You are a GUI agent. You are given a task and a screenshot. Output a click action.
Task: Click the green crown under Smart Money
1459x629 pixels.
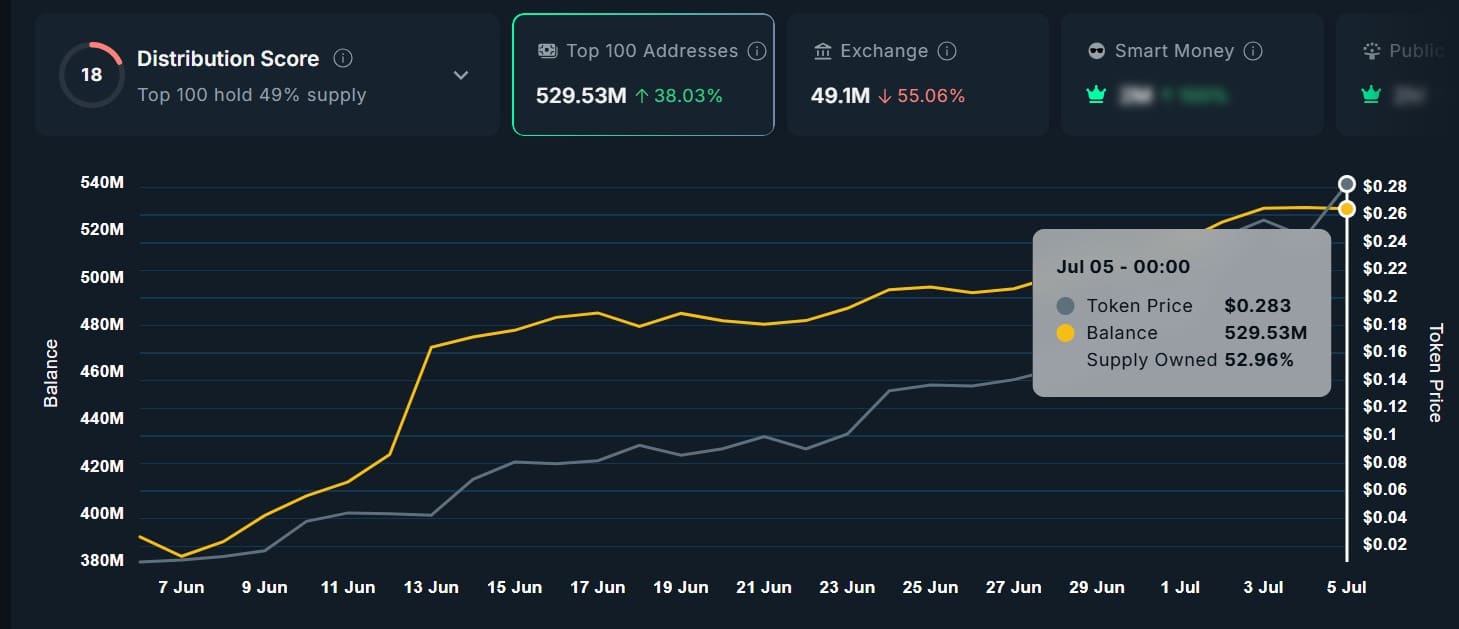coord(1096,94)
